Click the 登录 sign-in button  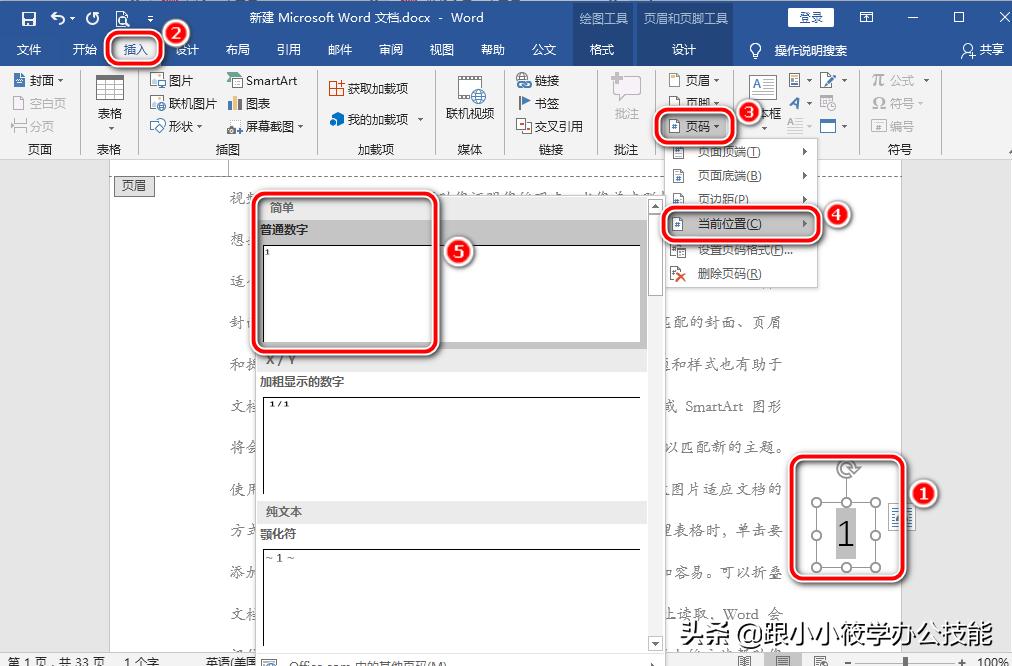click(810, 17)
